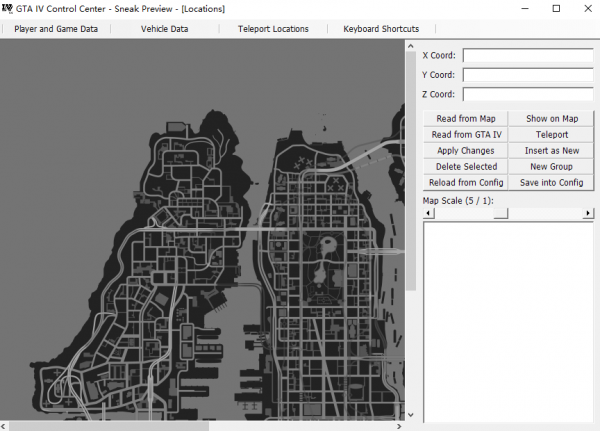Select the Z Coord input field

click(528, 95)
